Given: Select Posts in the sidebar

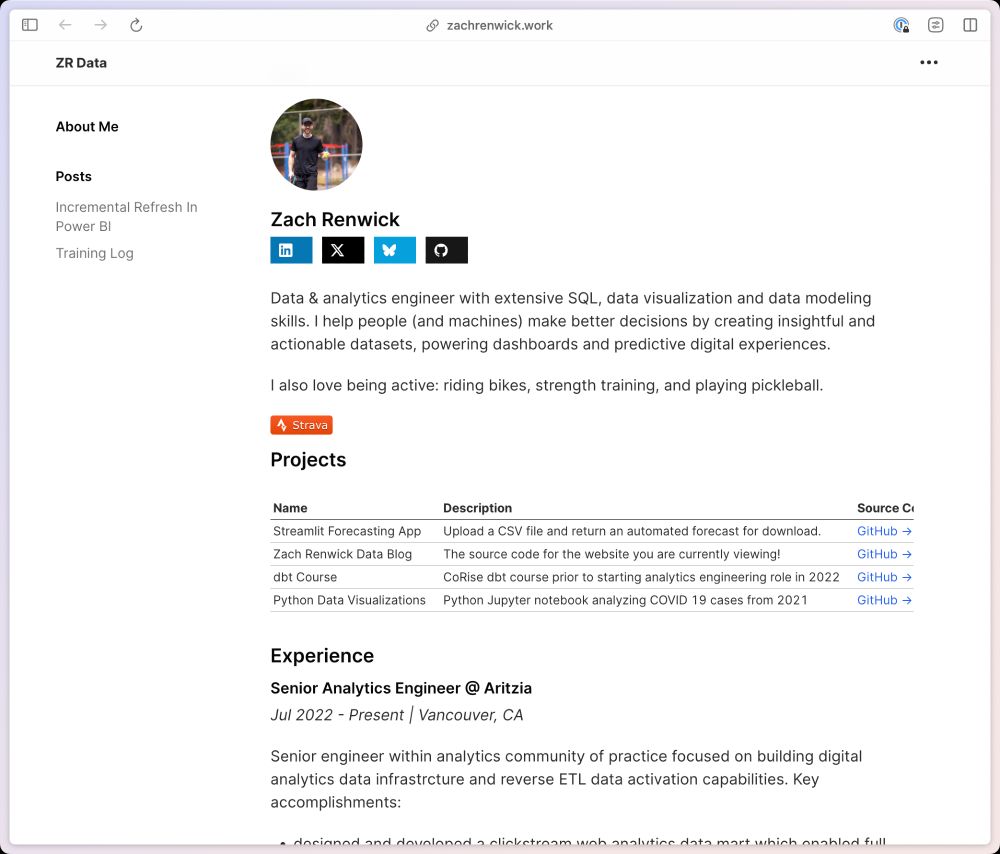Looking at the screenshot, I should (73, 176).
